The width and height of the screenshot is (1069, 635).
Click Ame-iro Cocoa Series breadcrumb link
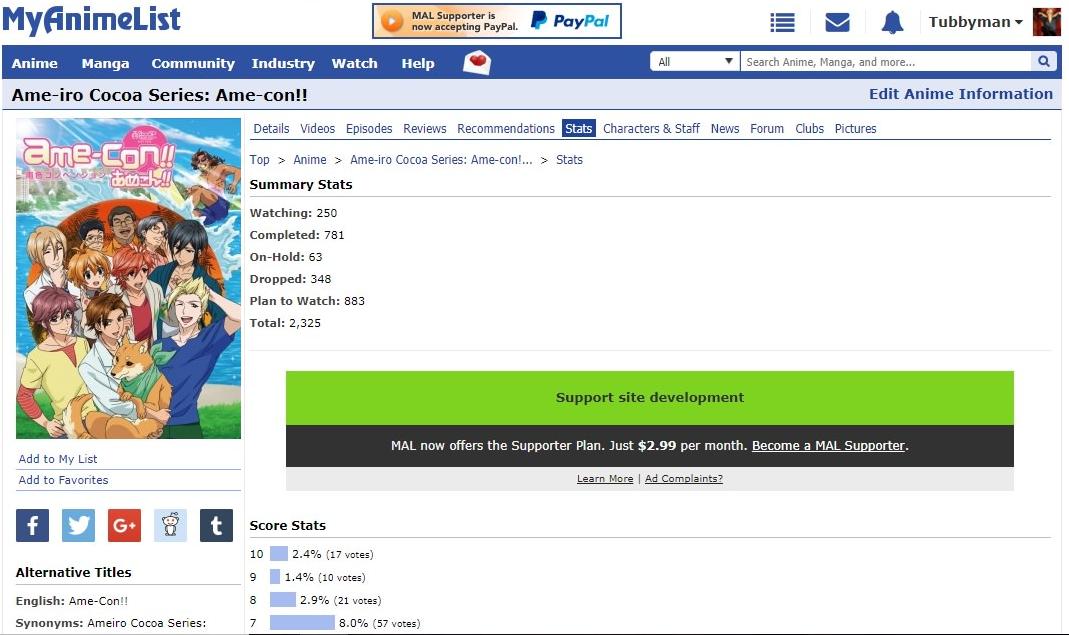pos(441,160)
